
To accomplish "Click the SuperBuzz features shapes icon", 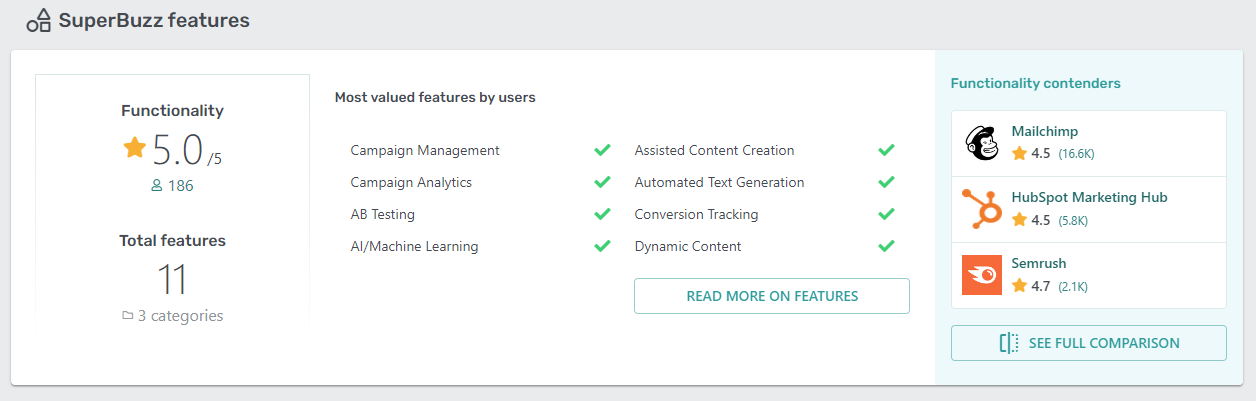I will 39,20.
